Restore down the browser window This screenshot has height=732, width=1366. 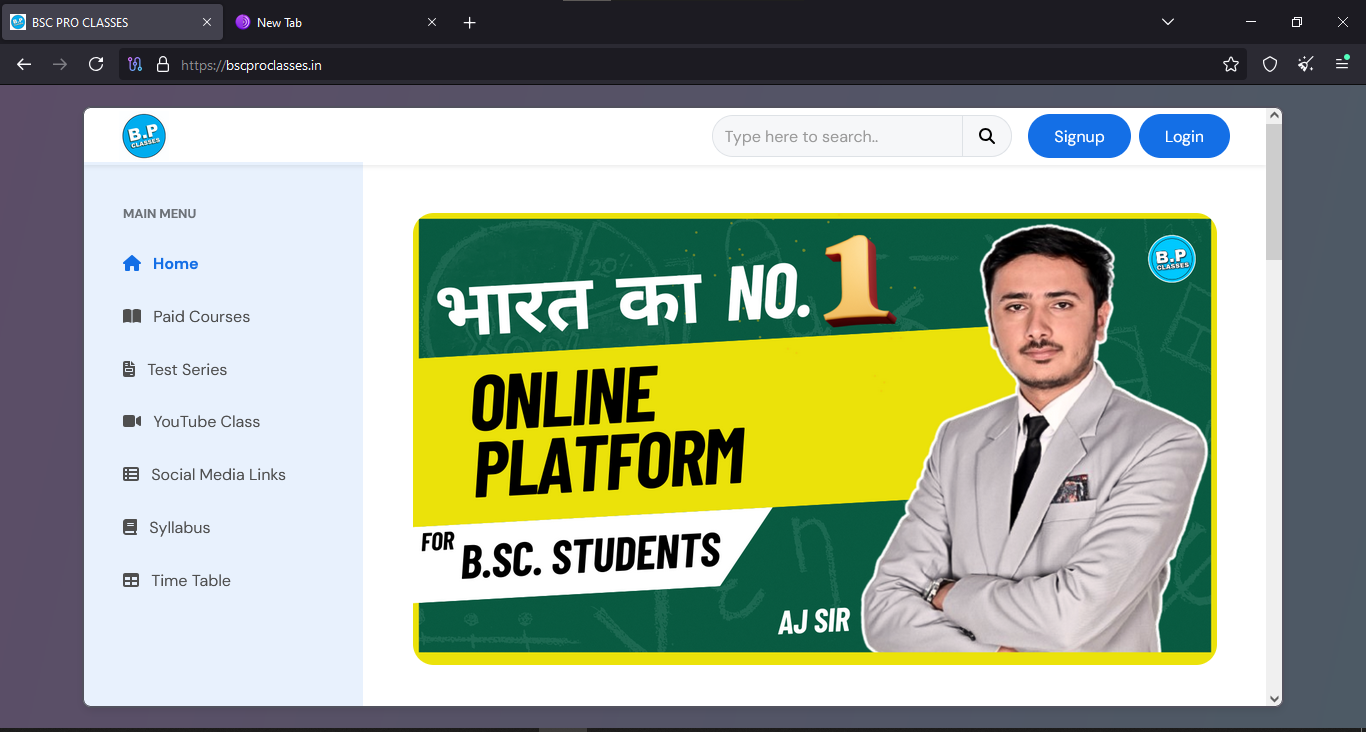(1297, 22)
